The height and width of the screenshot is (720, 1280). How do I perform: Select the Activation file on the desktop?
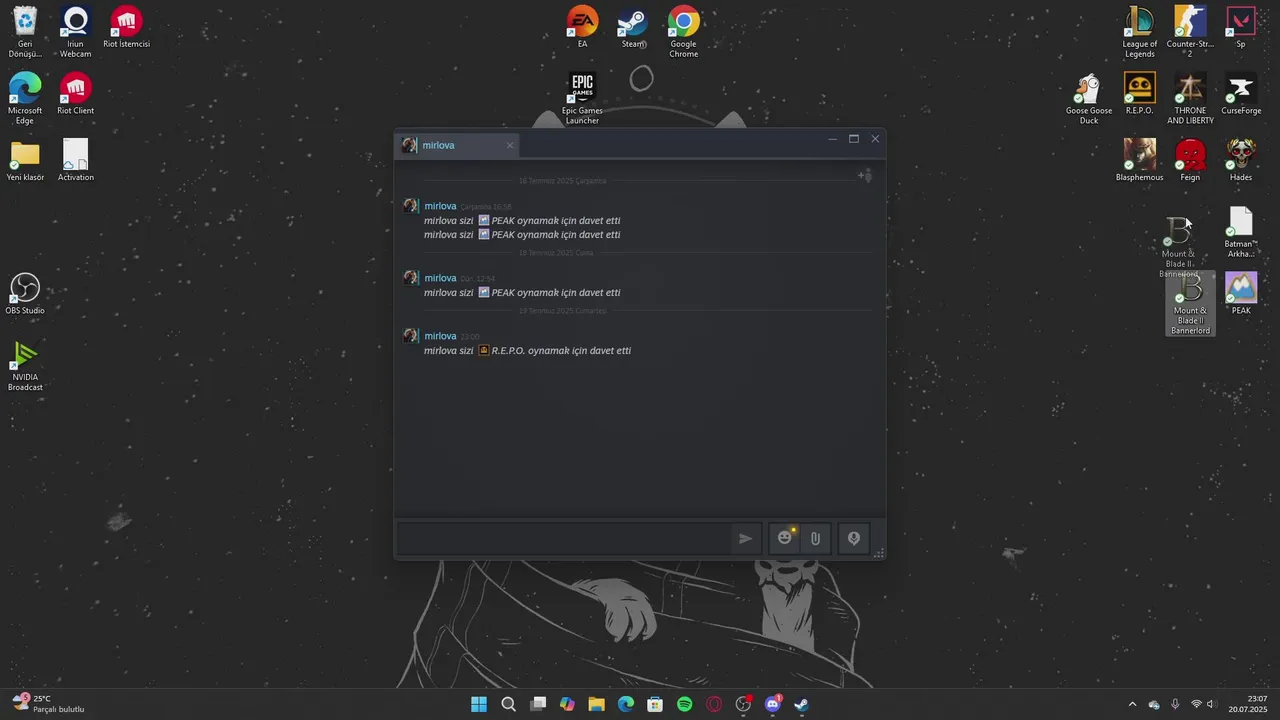tap(75, 160)
